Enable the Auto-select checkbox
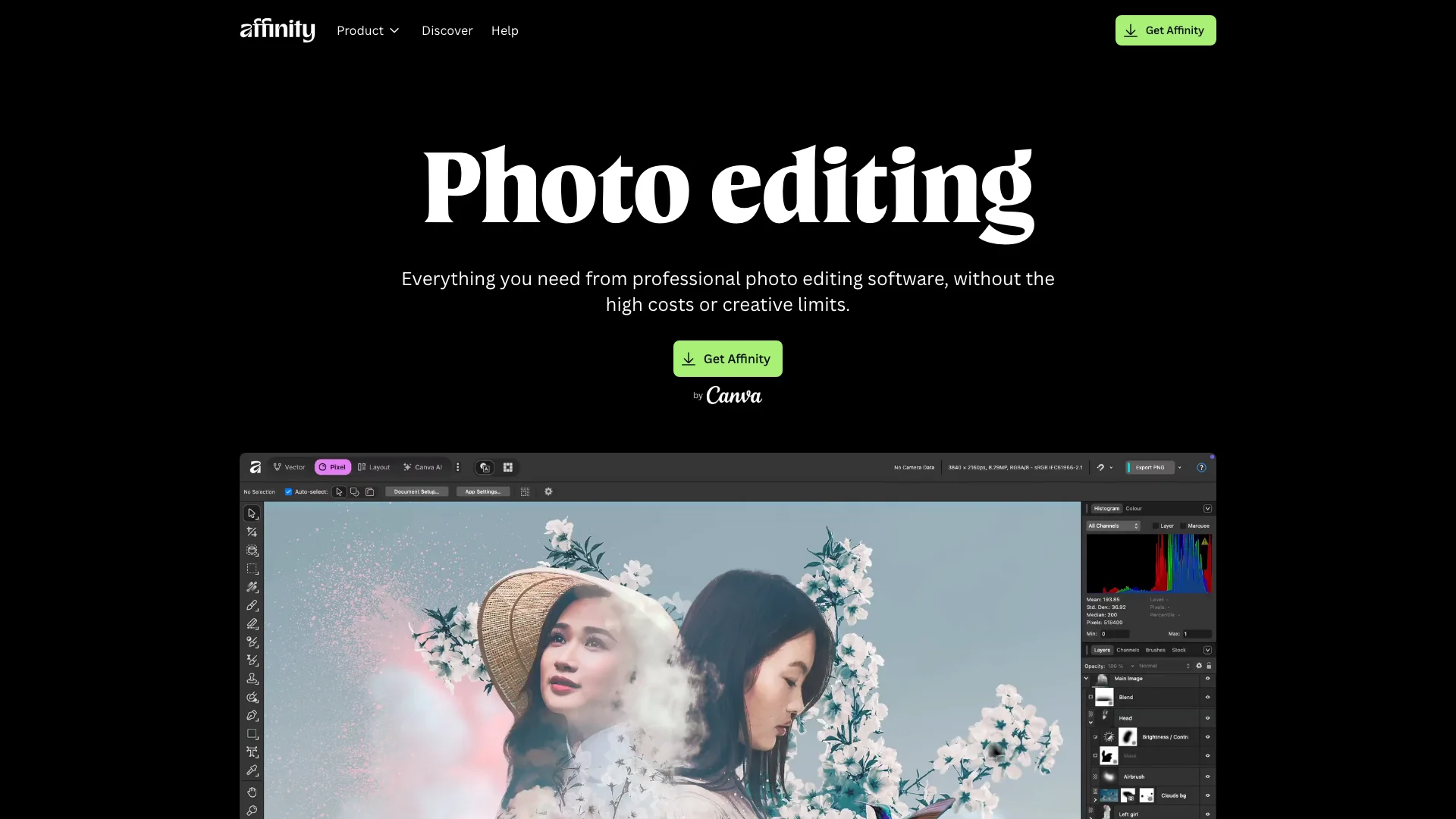Screen dimensions: 1456x819 click(288, 491)
